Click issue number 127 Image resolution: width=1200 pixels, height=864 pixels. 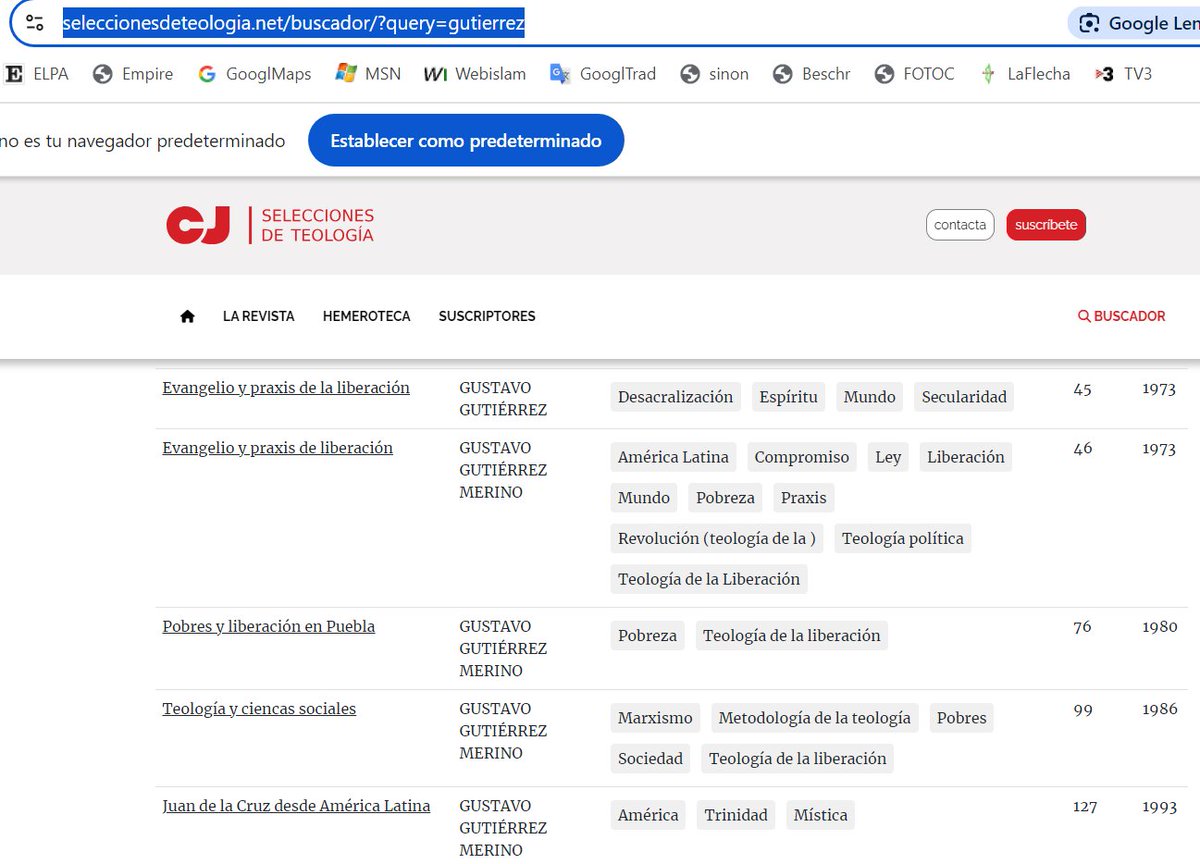pyautogui.click(x=1085, y=806)
